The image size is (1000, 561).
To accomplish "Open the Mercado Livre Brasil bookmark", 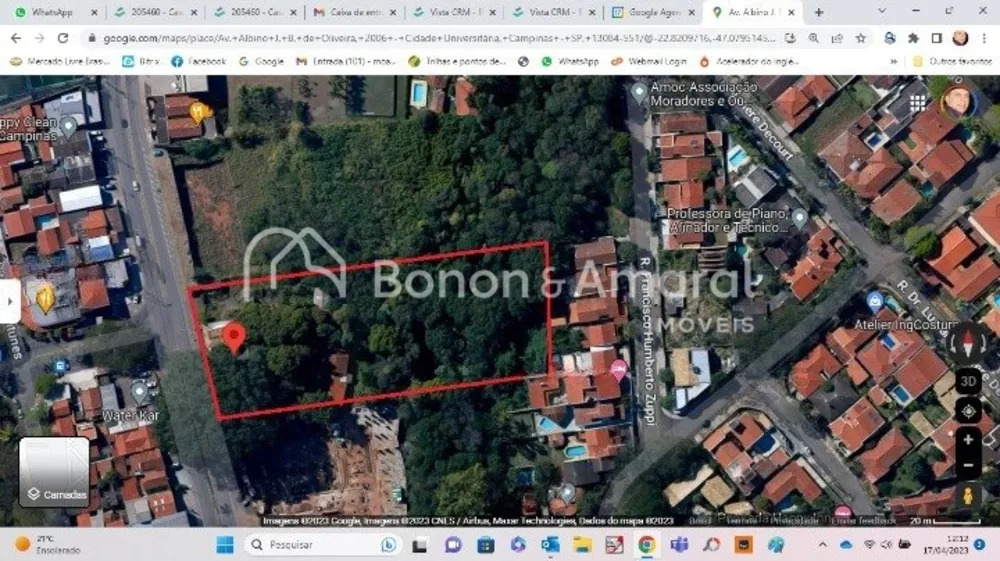I will point(59,61).
